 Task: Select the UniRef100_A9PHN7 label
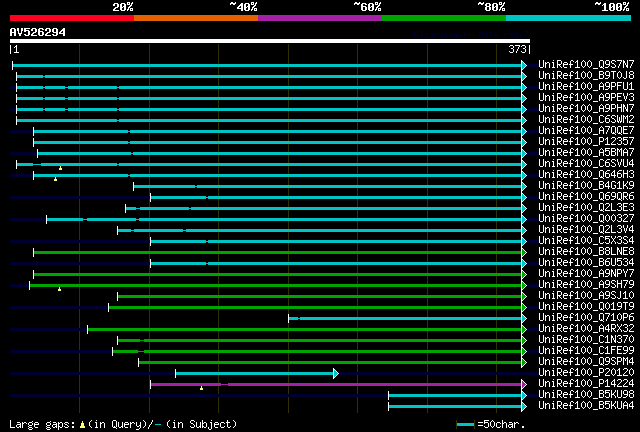tap(586, 108)
